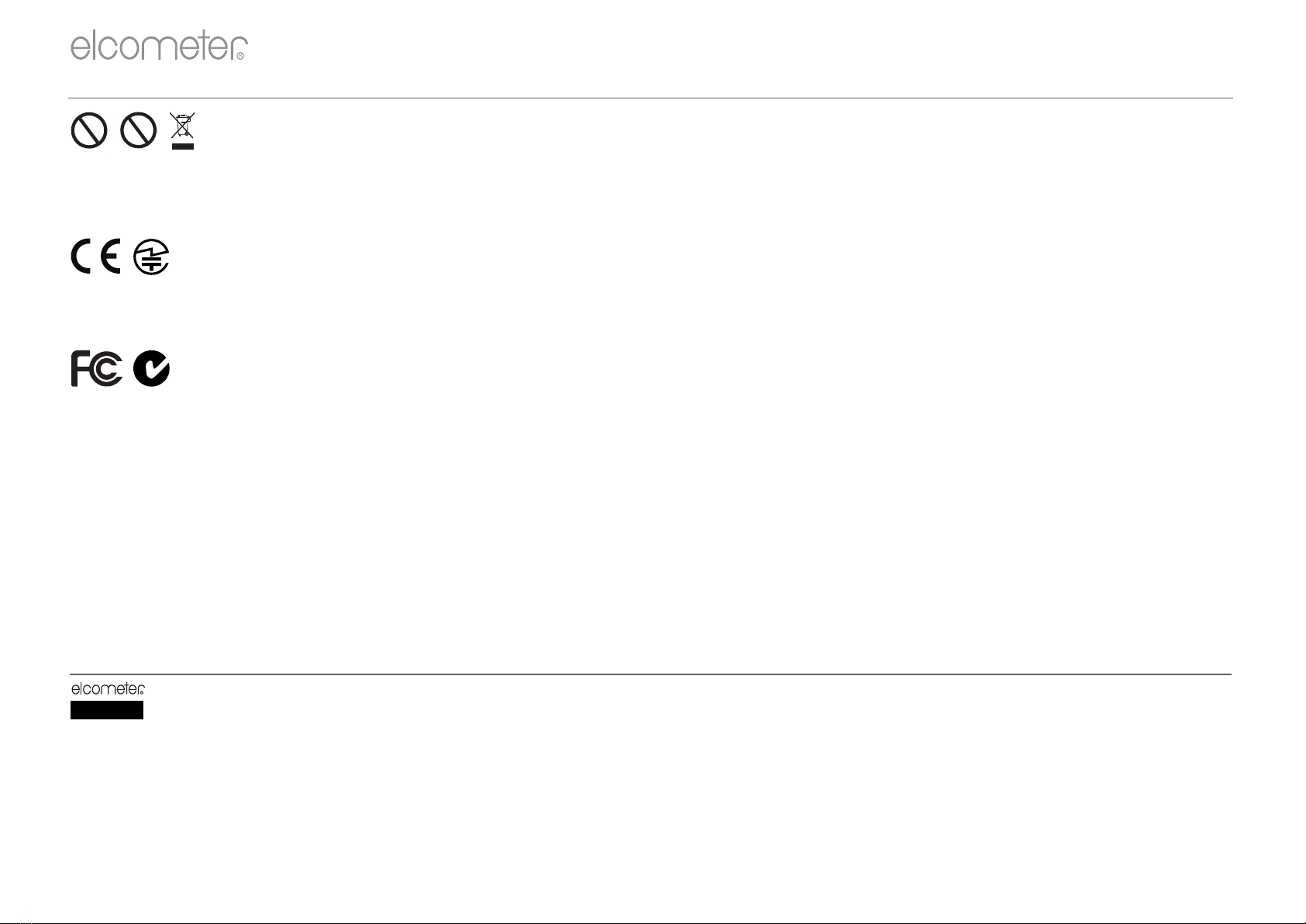1306x924 pixels.
Task: Click the black rectangle below the footer logo
Action: pyautogui.click(x=107, y=710)
